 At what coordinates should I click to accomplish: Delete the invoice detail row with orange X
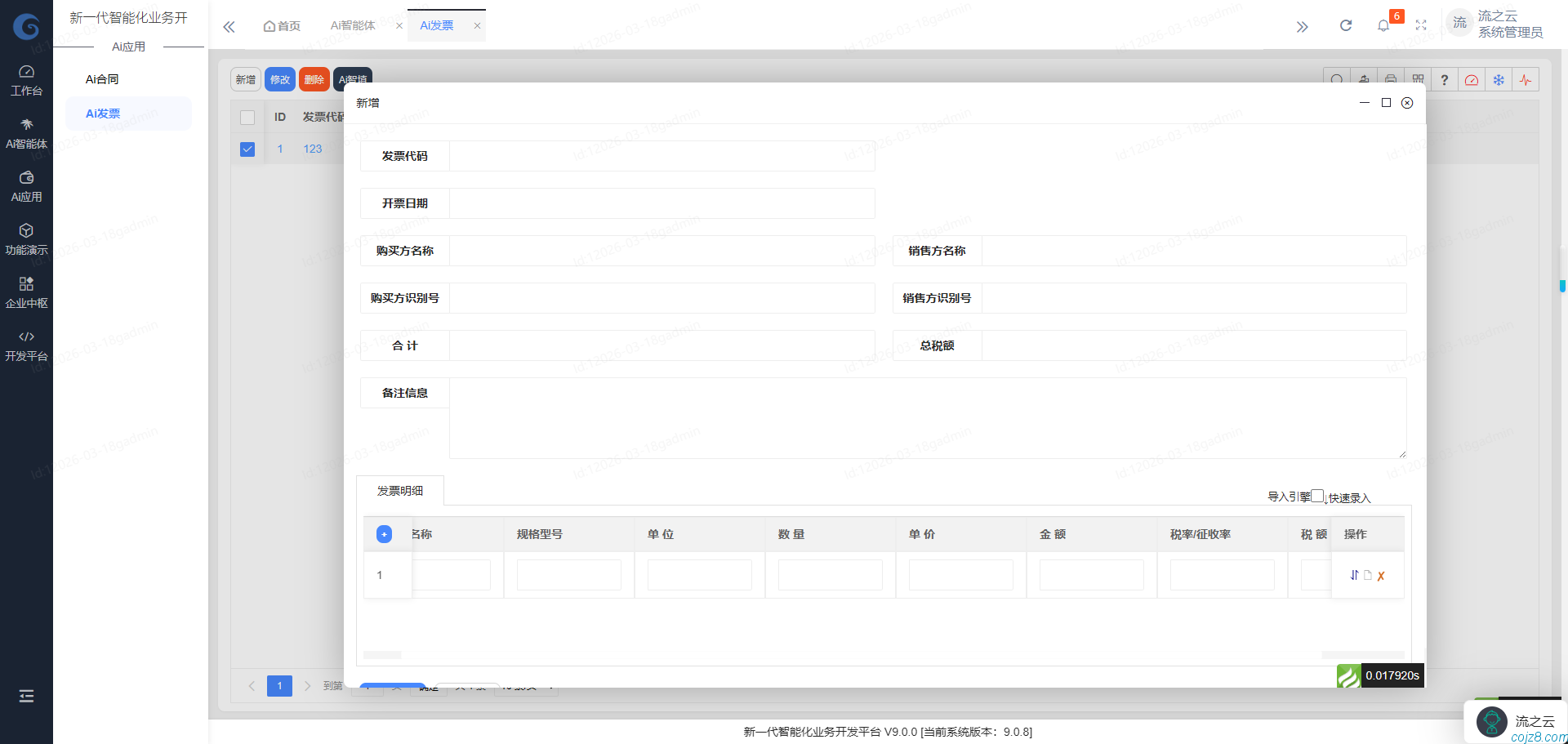tap(1381, 576)
